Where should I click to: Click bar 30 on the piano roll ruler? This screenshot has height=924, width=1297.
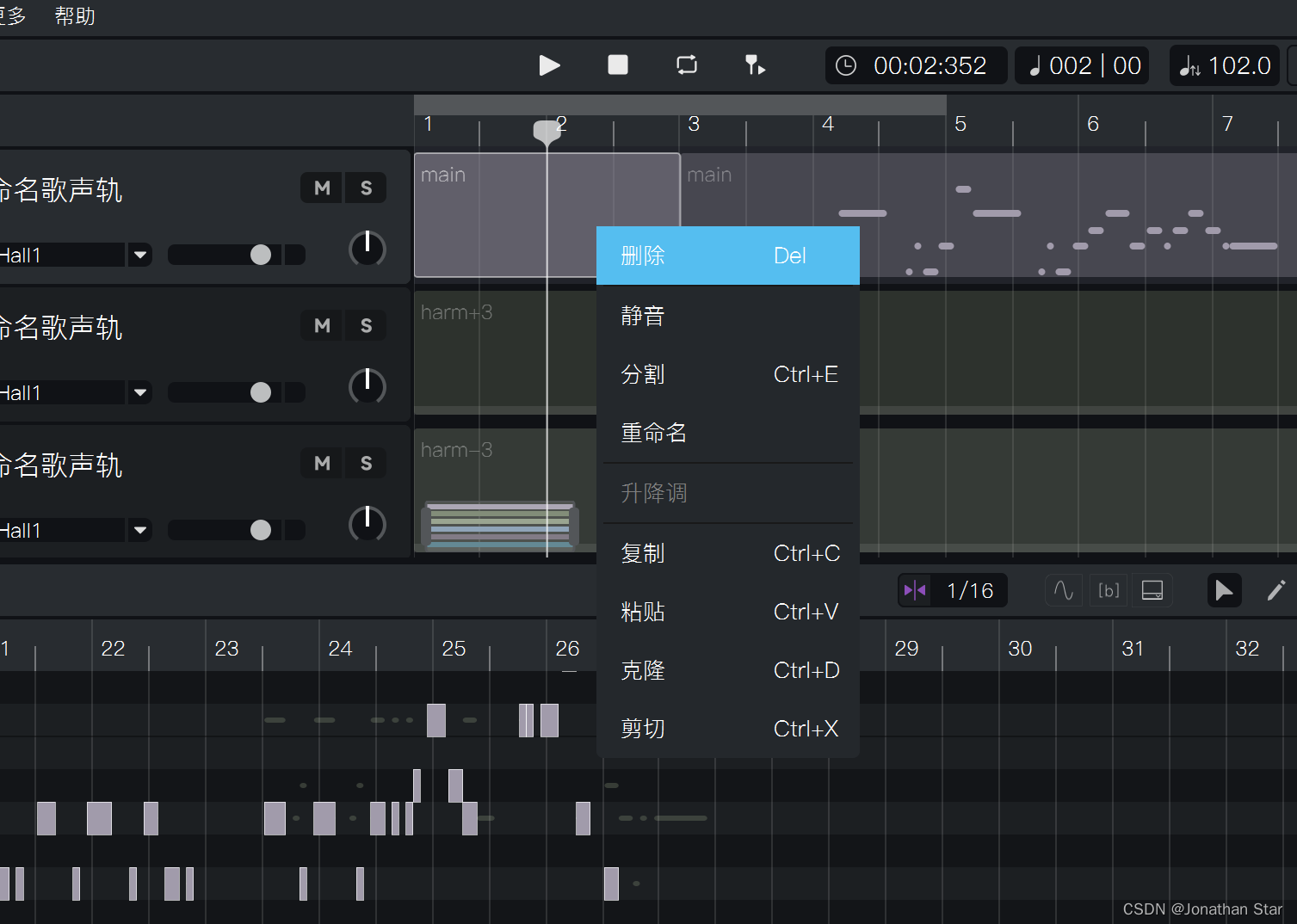(1020, 649)
